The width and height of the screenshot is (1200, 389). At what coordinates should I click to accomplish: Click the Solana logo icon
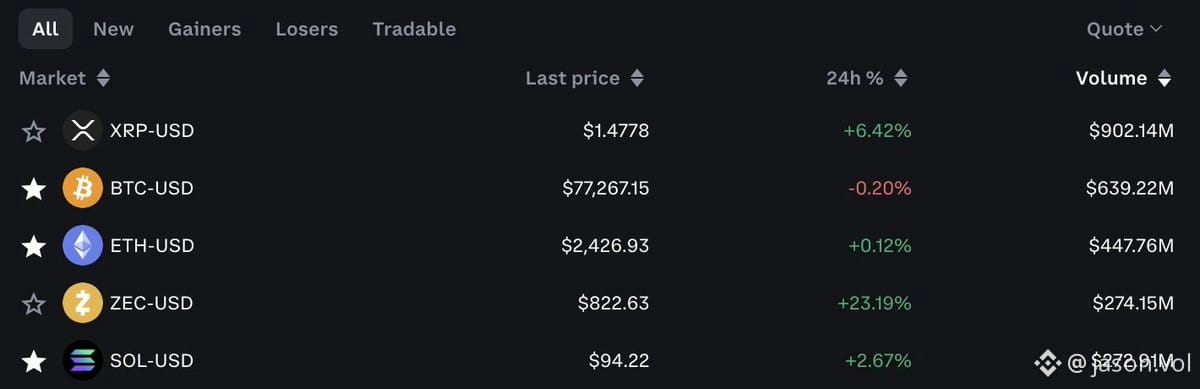coord(83,360)
